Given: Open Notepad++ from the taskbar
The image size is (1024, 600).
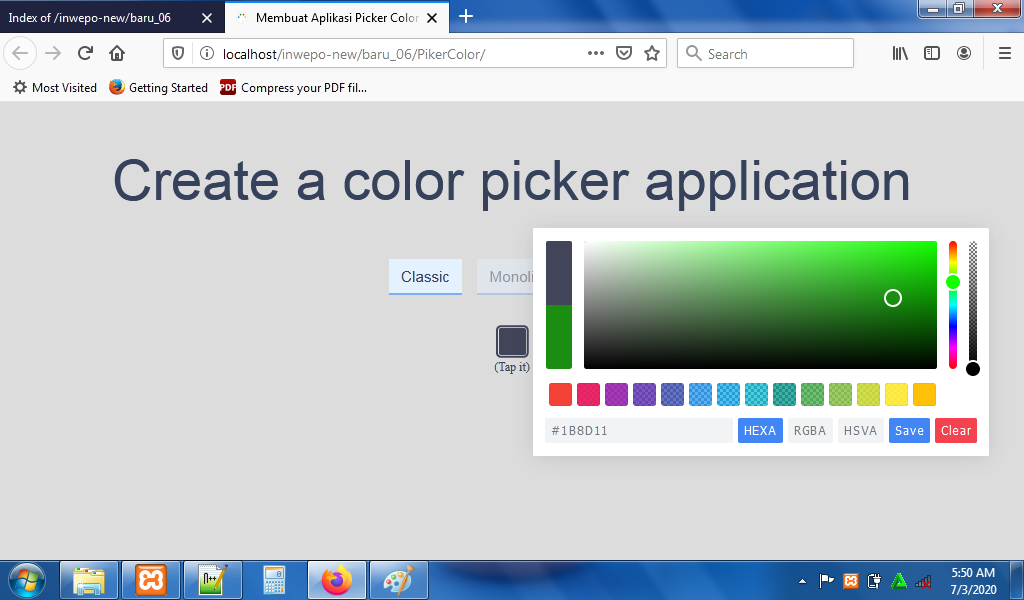Looking at the screenshot, I should tap(212, 580).
